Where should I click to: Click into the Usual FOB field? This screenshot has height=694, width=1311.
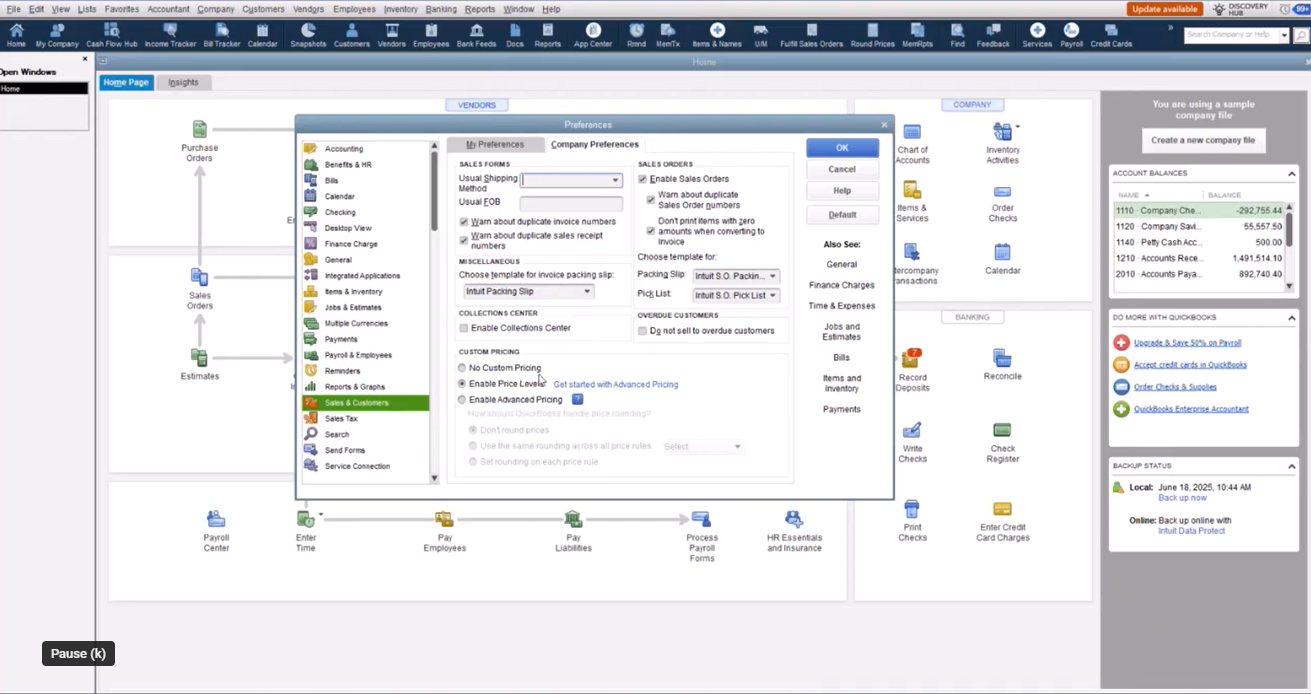click(570, 203)
